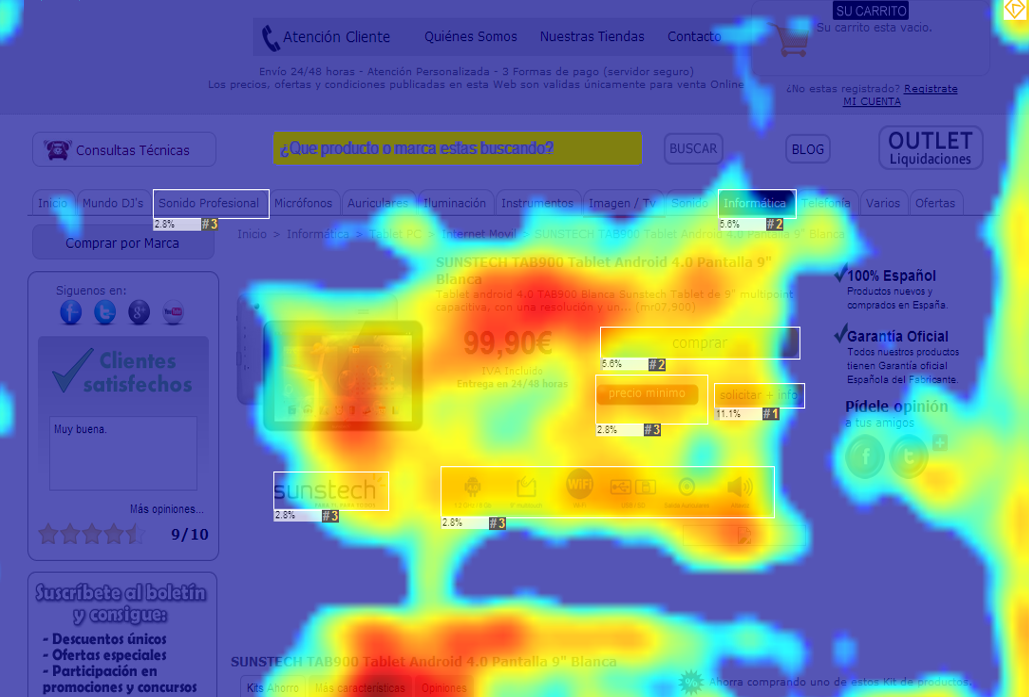1029x697 pixels.
Task: Open the Regístrate link
Action: tap(930, 89)
